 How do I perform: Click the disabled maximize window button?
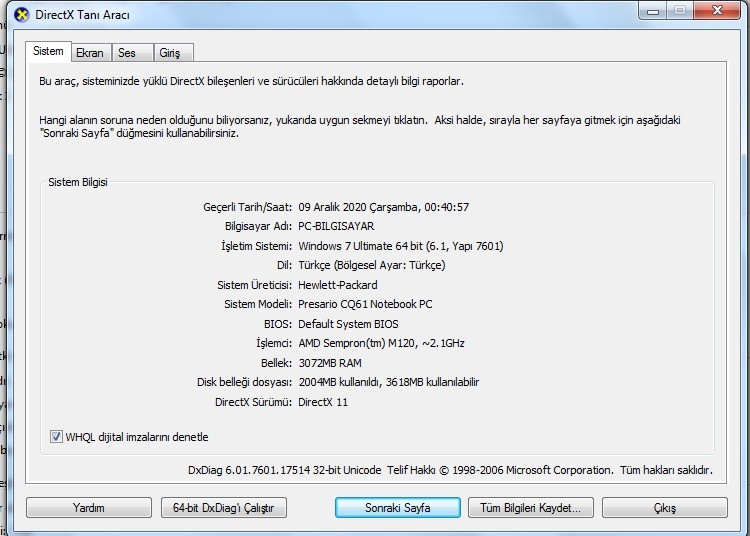(680, 11)
